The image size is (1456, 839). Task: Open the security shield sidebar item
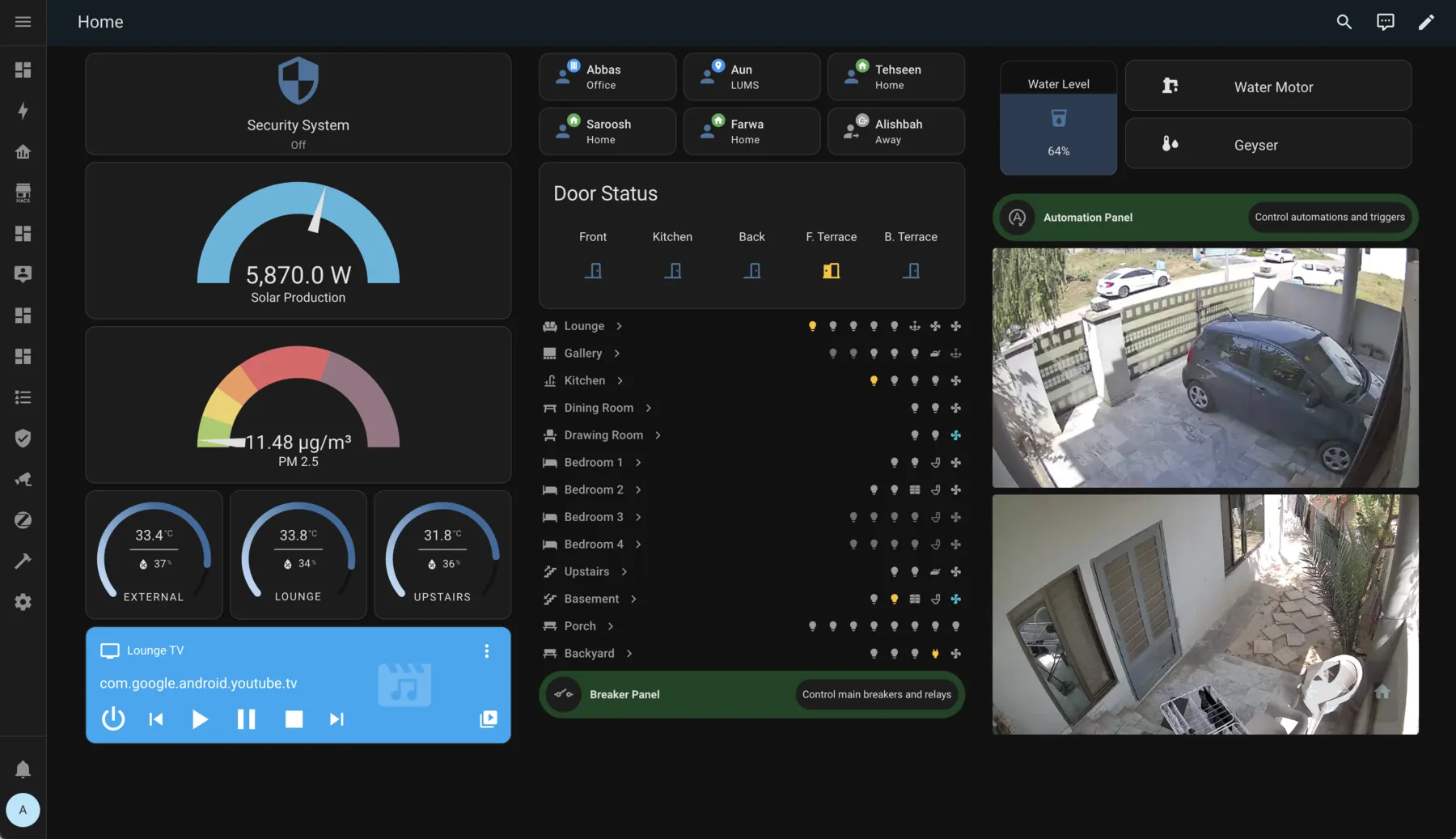[x=23, y=438]
